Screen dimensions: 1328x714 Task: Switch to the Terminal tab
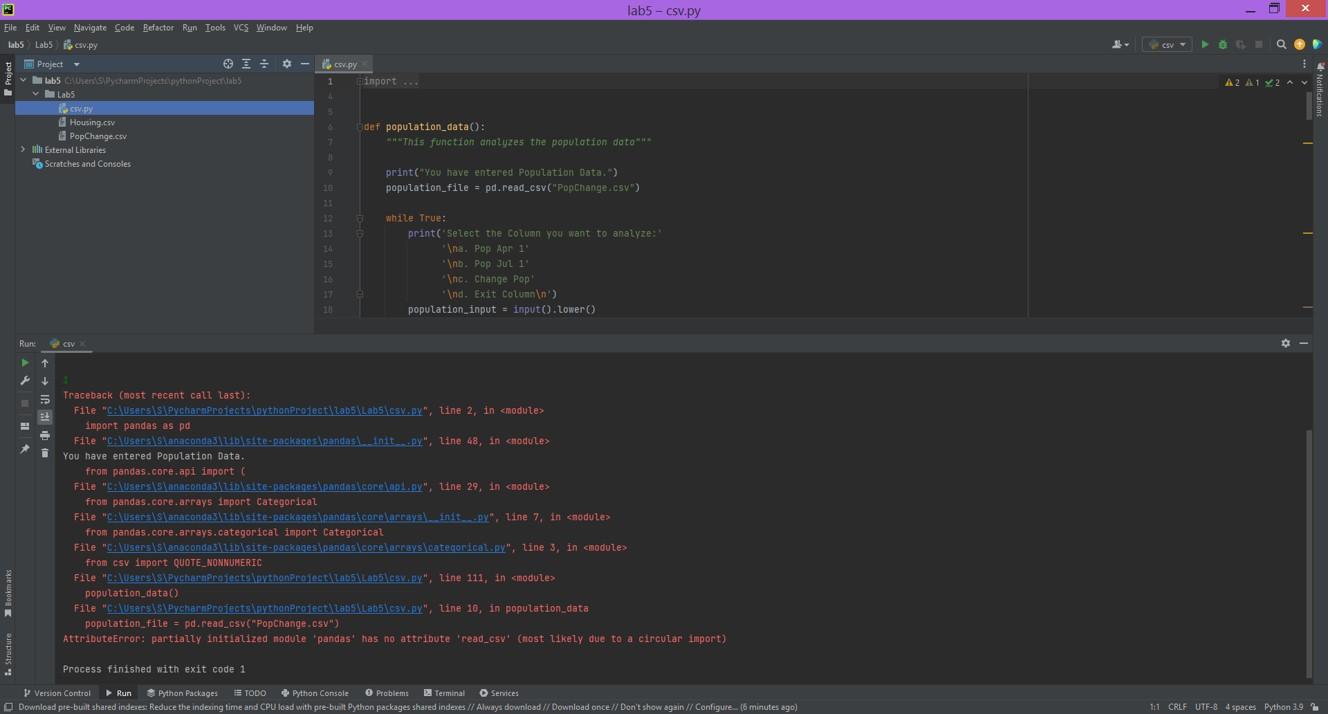pos(444,693)
